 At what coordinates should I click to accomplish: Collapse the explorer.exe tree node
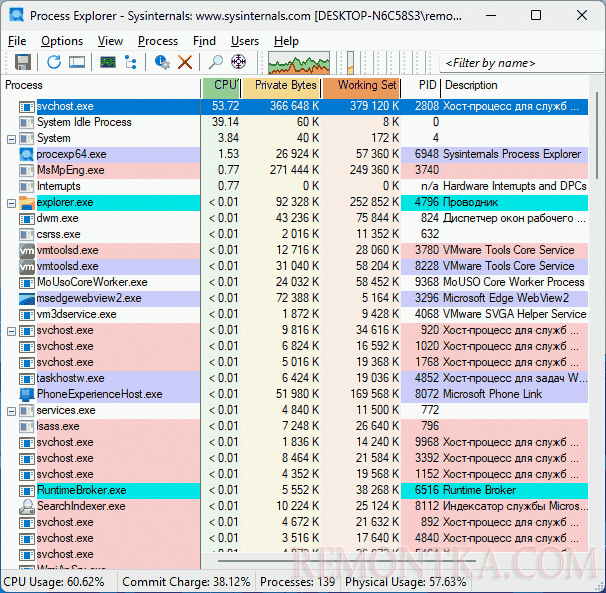pyautogui.click(x=11, y=202)
